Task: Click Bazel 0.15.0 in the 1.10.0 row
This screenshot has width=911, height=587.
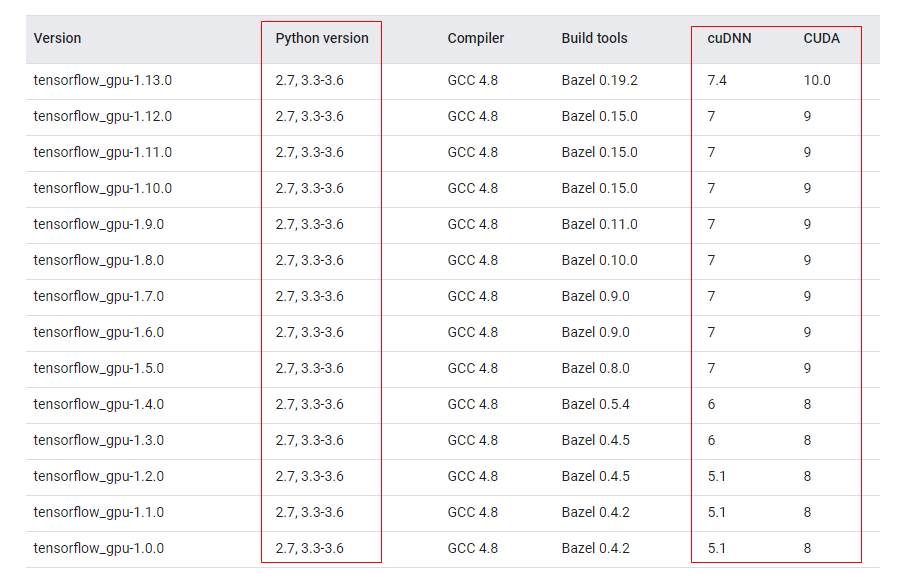Action: point(600,188)
